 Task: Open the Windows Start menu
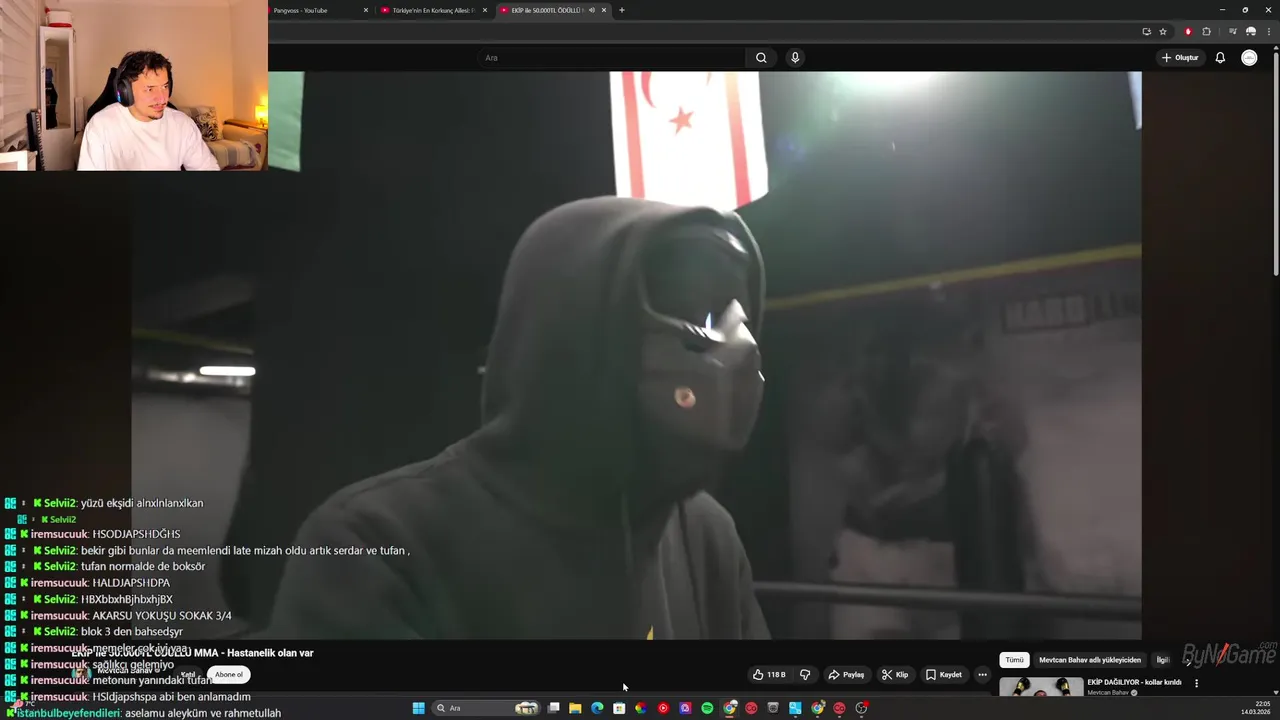tap(419, 708)
